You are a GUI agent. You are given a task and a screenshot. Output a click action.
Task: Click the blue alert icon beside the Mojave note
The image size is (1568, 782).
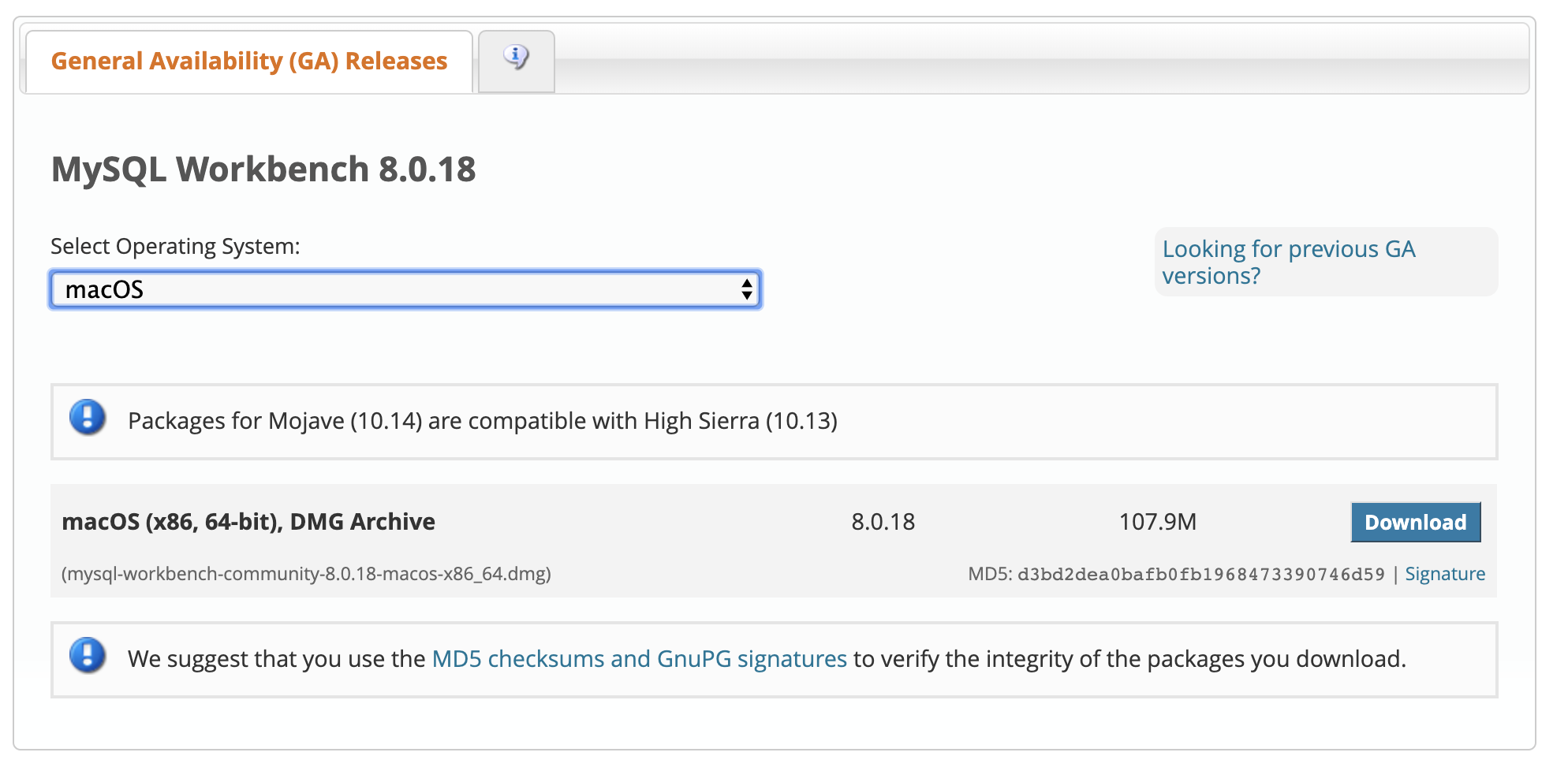click(x=88, y=418)
